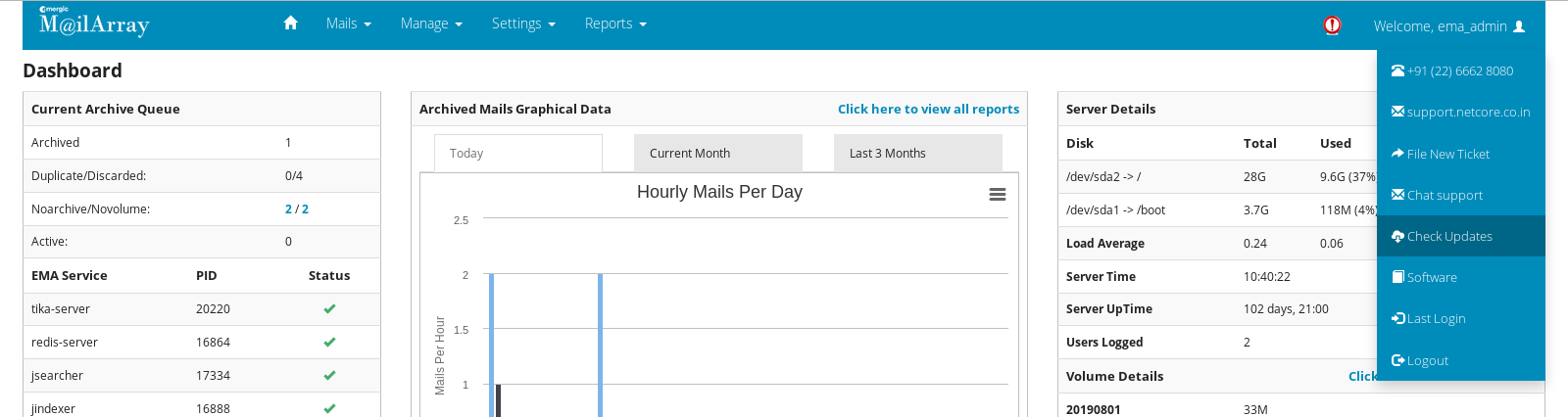The height and width of the screenshot is (417, 1568).
Task: Click the Duplicate/Discarded value 0/4
Action: pos(294,175)
